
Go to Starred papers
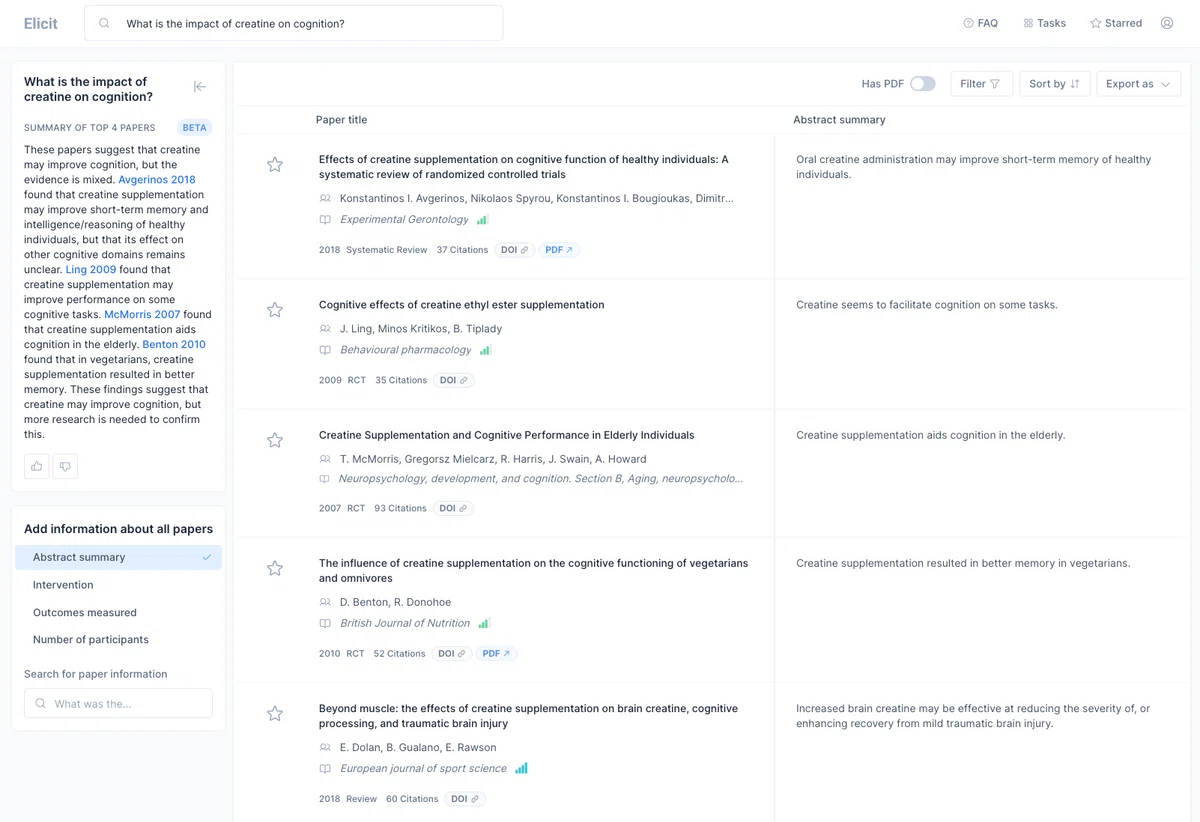(1116, 23)
